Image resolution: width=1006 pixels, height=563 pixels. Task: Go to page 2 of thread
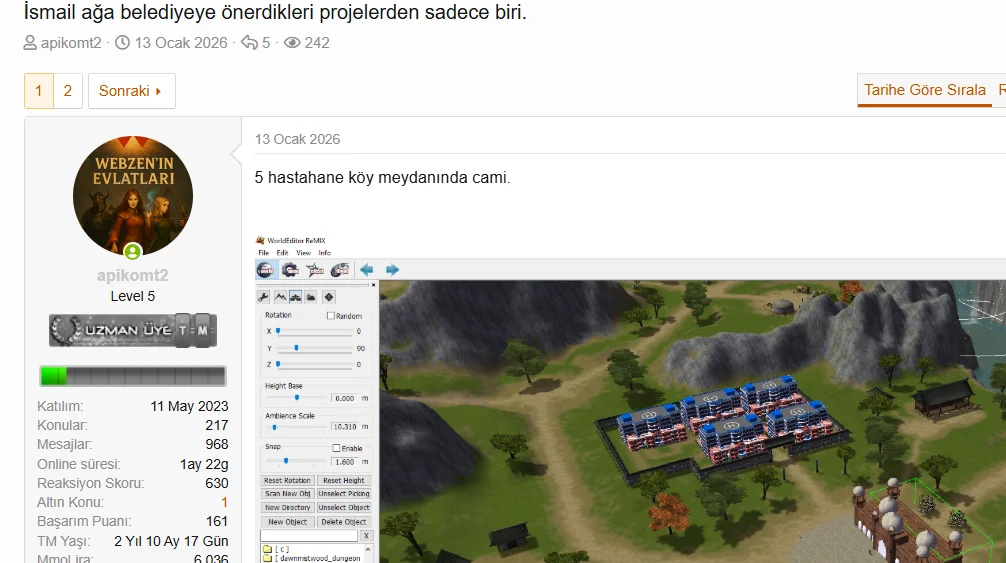67,91
